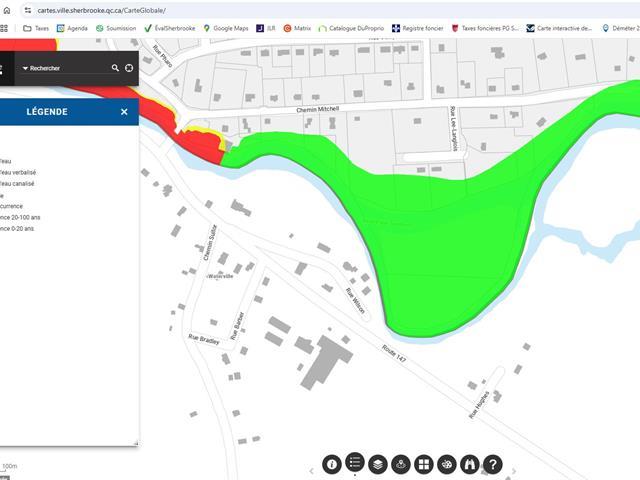Open the Taxes bookmark folder
Viewport: 640px width, 480px height.
pyautogui.click(x=36, y=28)
